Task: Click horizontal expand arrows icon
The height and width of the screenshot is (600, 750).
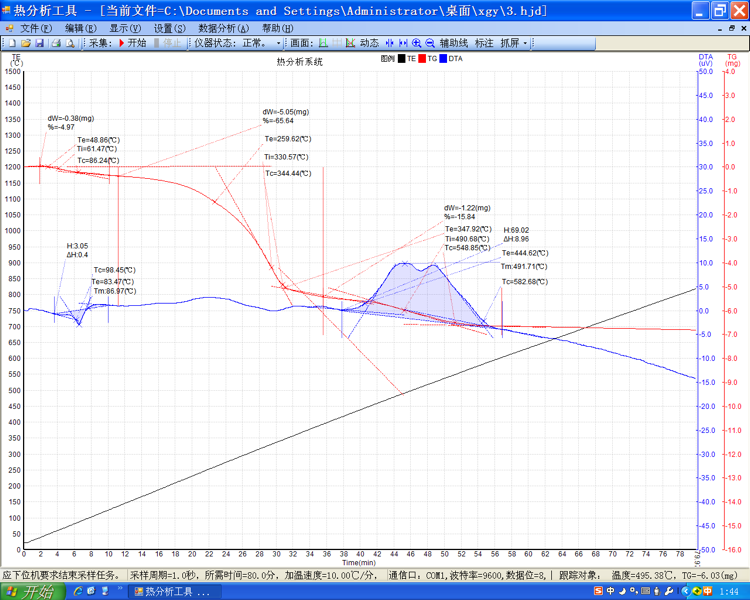Action: click(403, 43)
